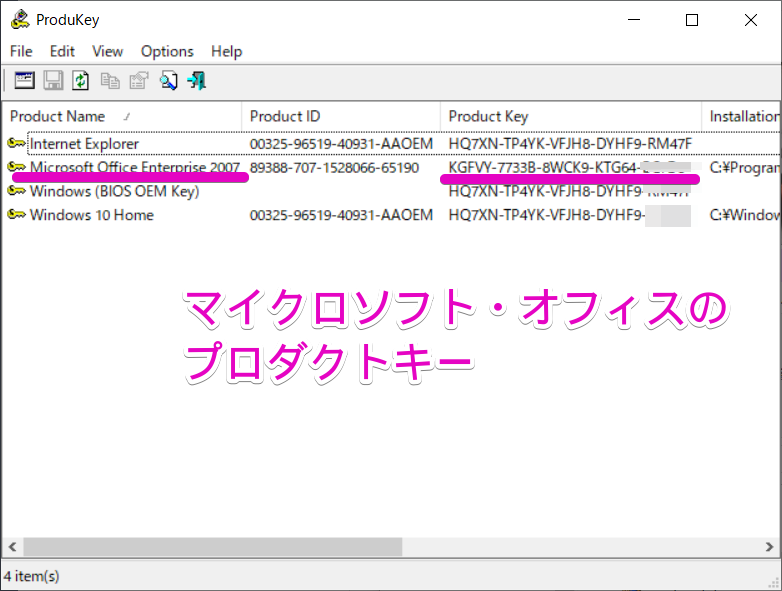The image size is (782, 591).
Task: Click Windows 10 Home product key cell
Action: click(x=570, y=215)
